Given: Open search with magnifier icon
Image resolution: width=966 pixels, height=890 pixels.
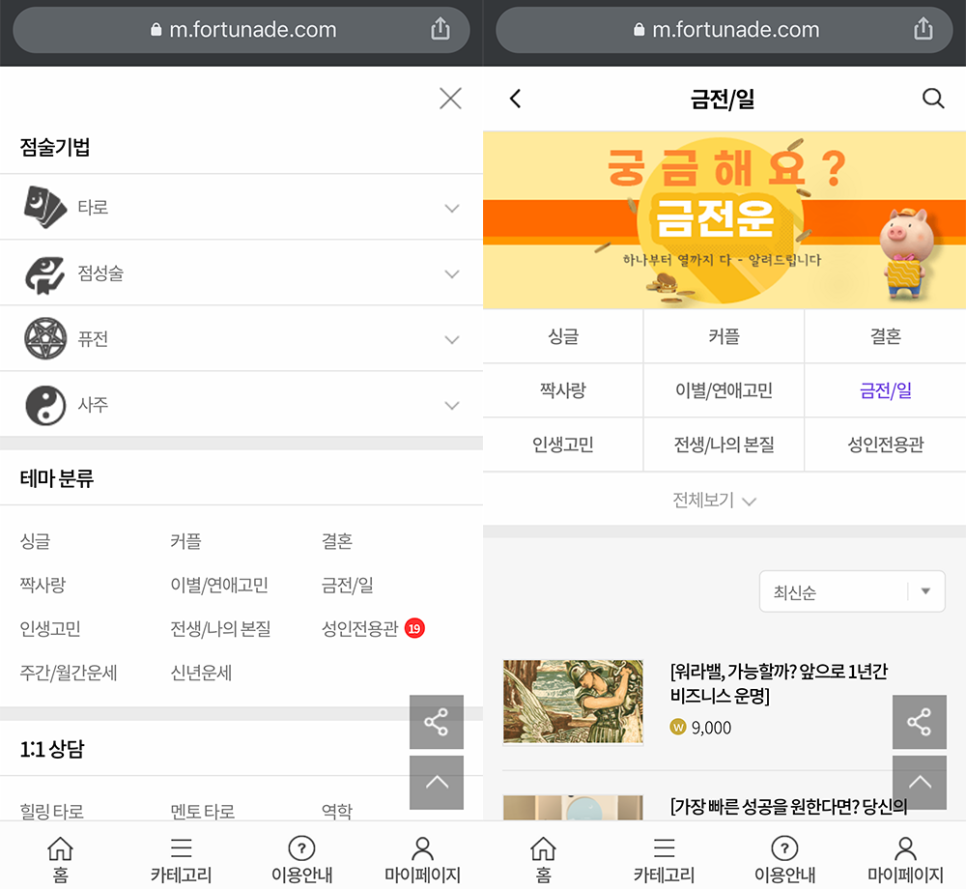Looking at the screenshot, I should click(x=933, y=99).
